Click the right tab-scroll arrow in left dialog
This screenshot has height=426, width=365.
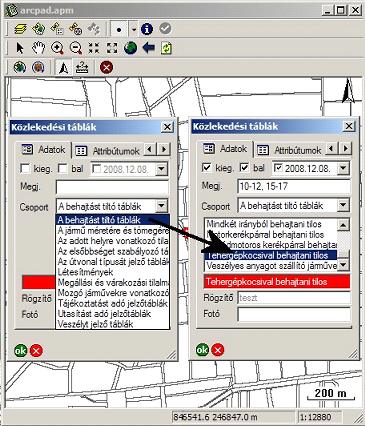point(164,149)
